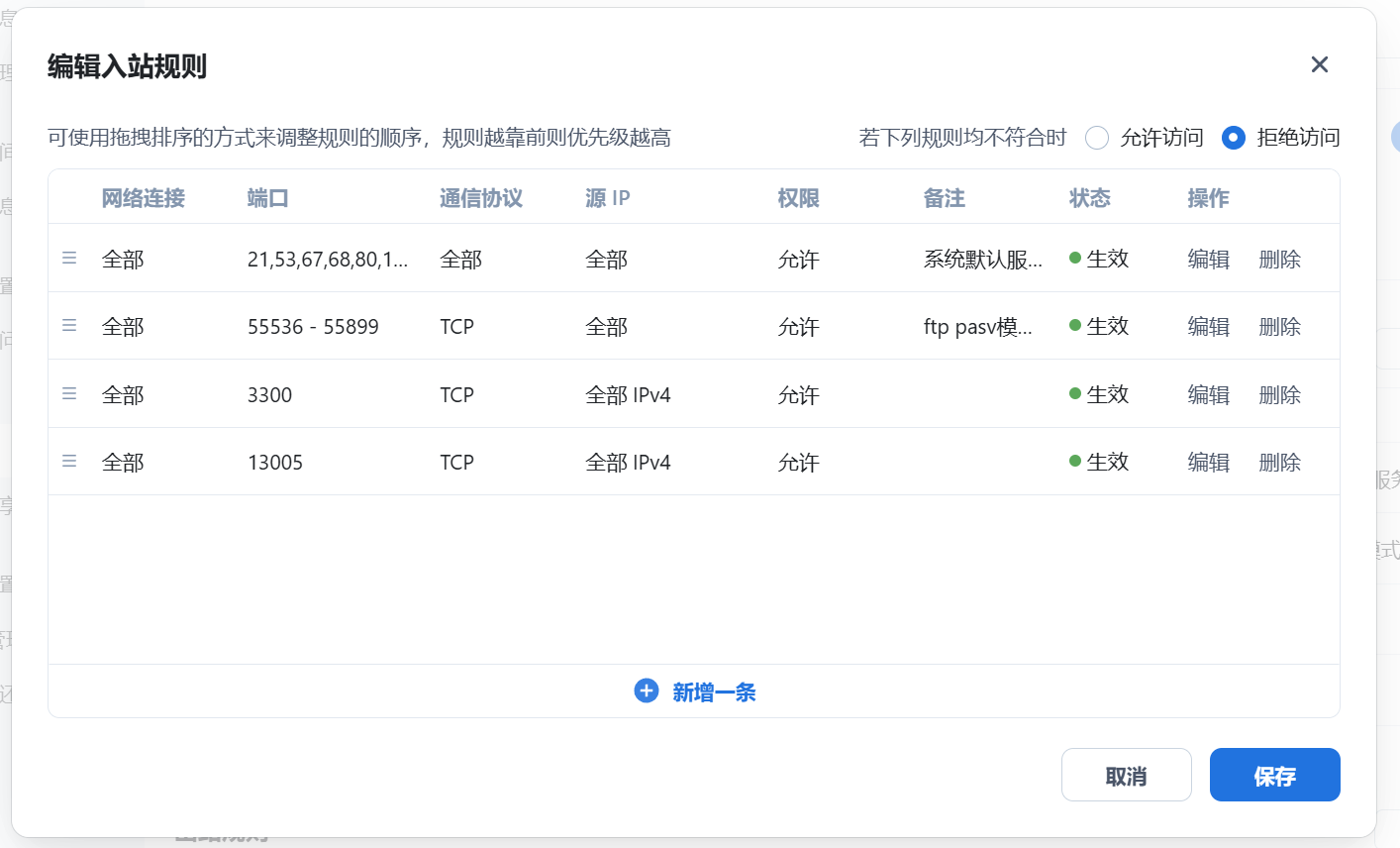
Task: Add a new rule with 新增一条
Action: tap(695, 691)
